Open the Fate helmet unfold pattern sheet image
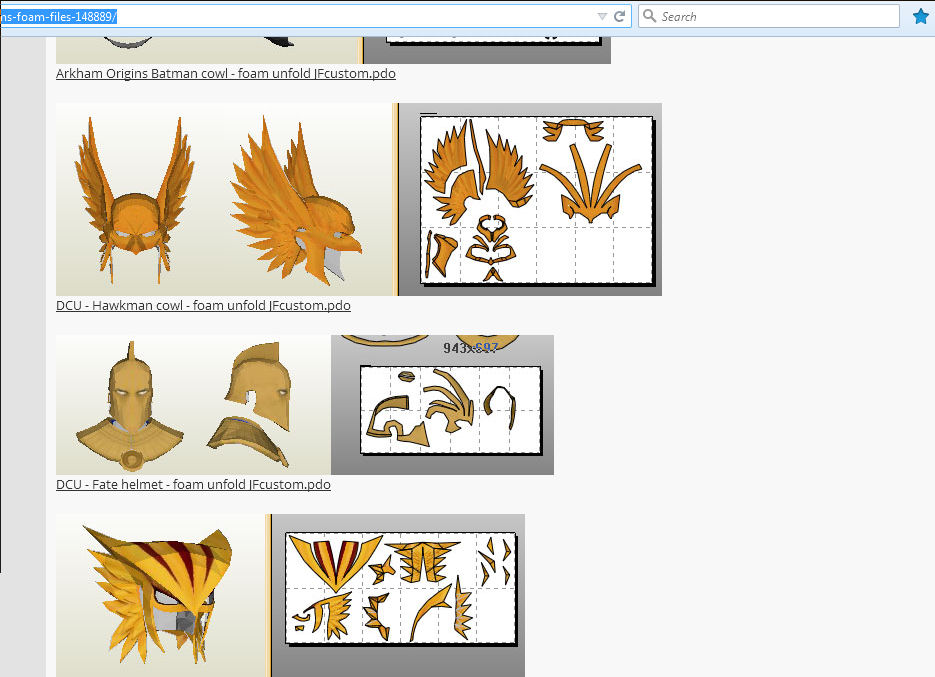Screen dimensions: 935x677 click(x=442, y=405)
